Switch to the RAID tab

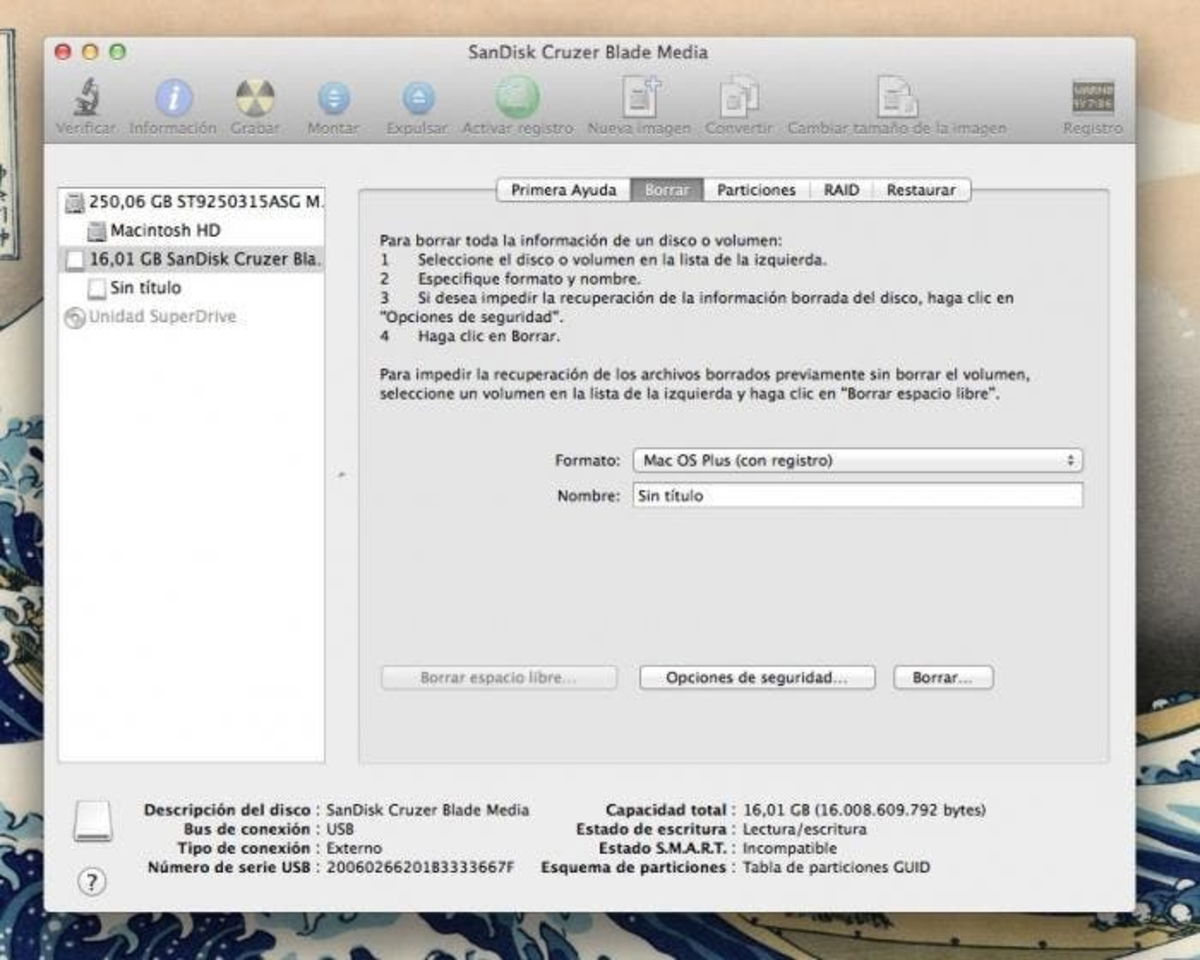coord(841,190)
